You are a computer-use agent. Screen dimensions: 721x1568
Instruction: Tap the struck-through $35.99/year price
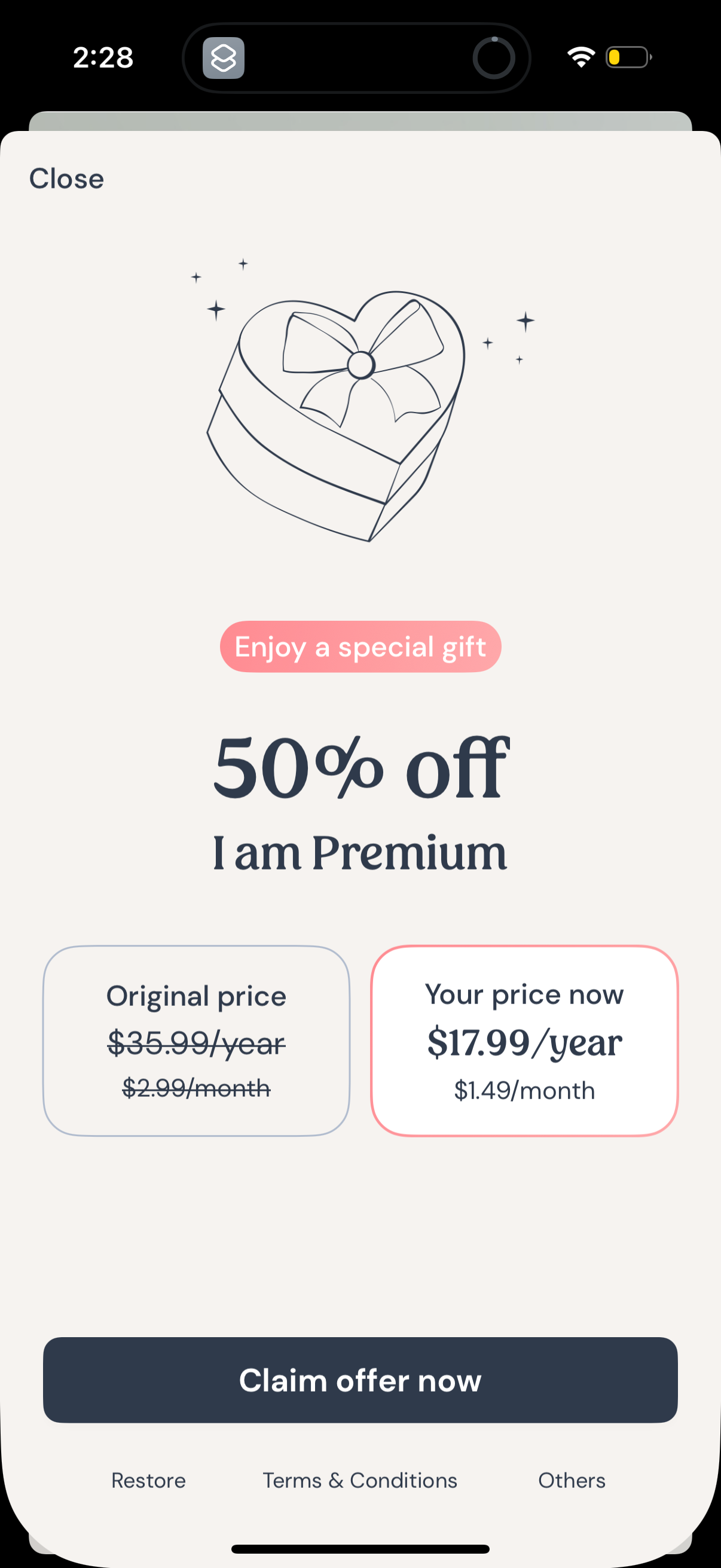(196, 1044)
